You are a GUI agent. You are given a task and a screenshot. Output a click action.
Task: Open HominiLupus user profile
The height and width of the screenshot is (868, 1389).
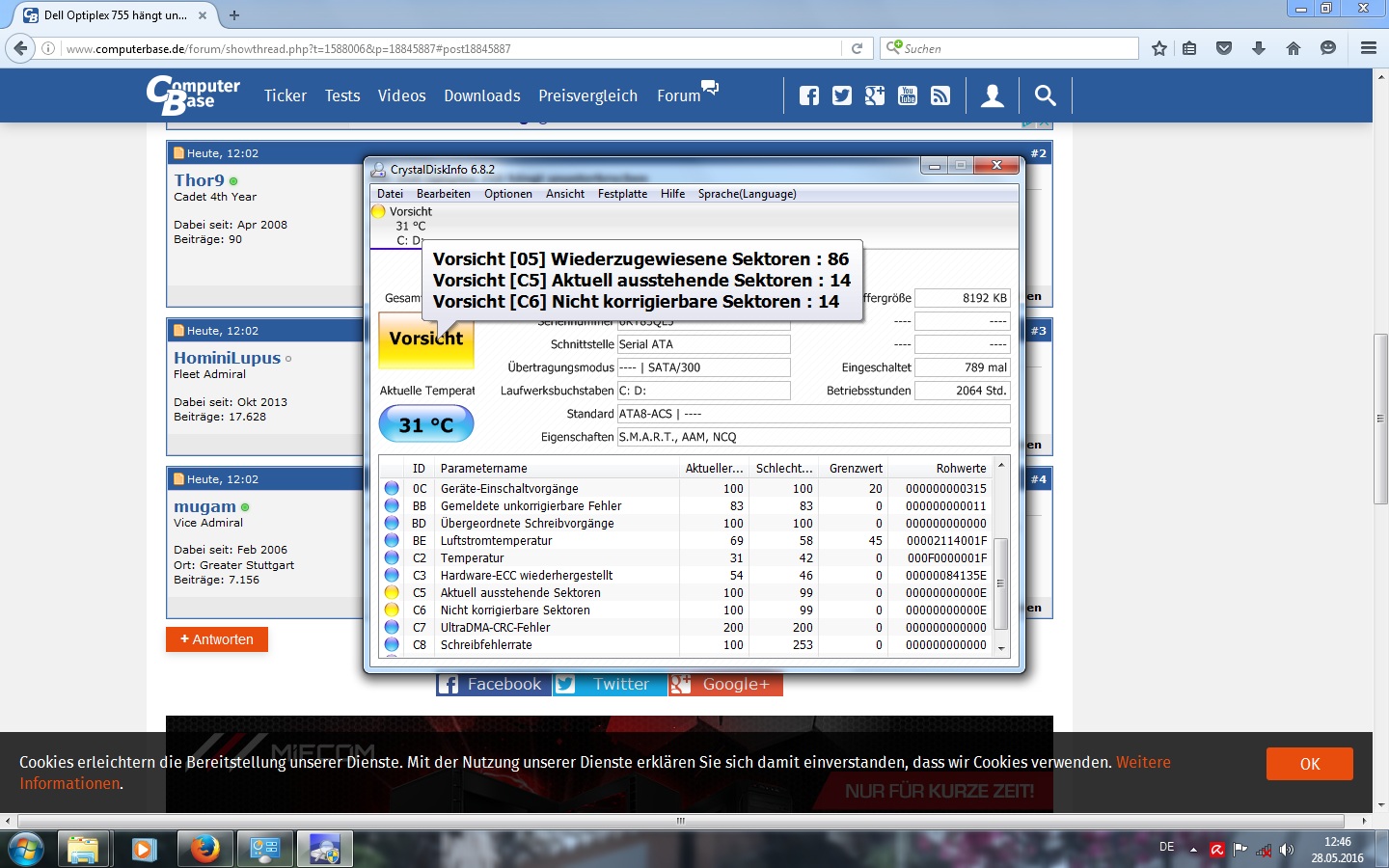point(227,358)
